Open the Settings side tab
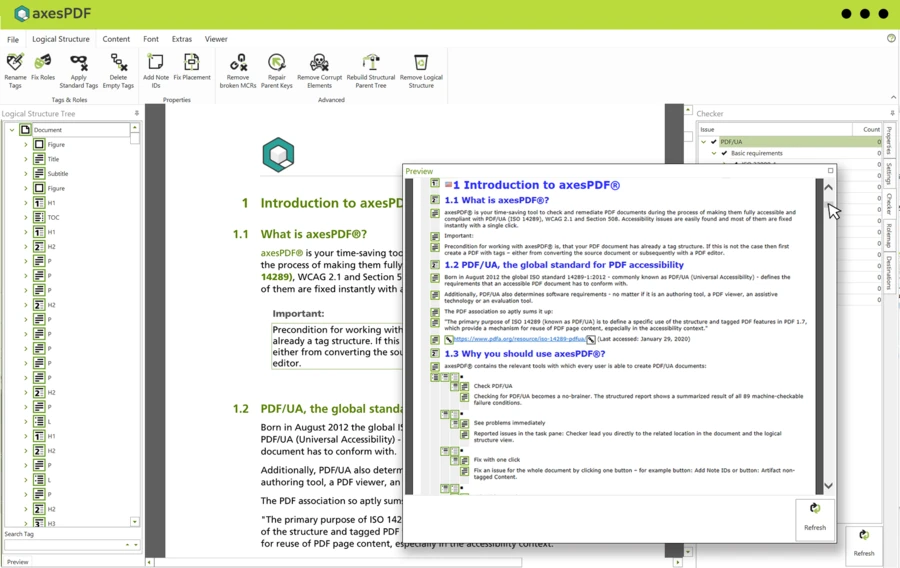 pyautogui.click(x=889, y=174)
